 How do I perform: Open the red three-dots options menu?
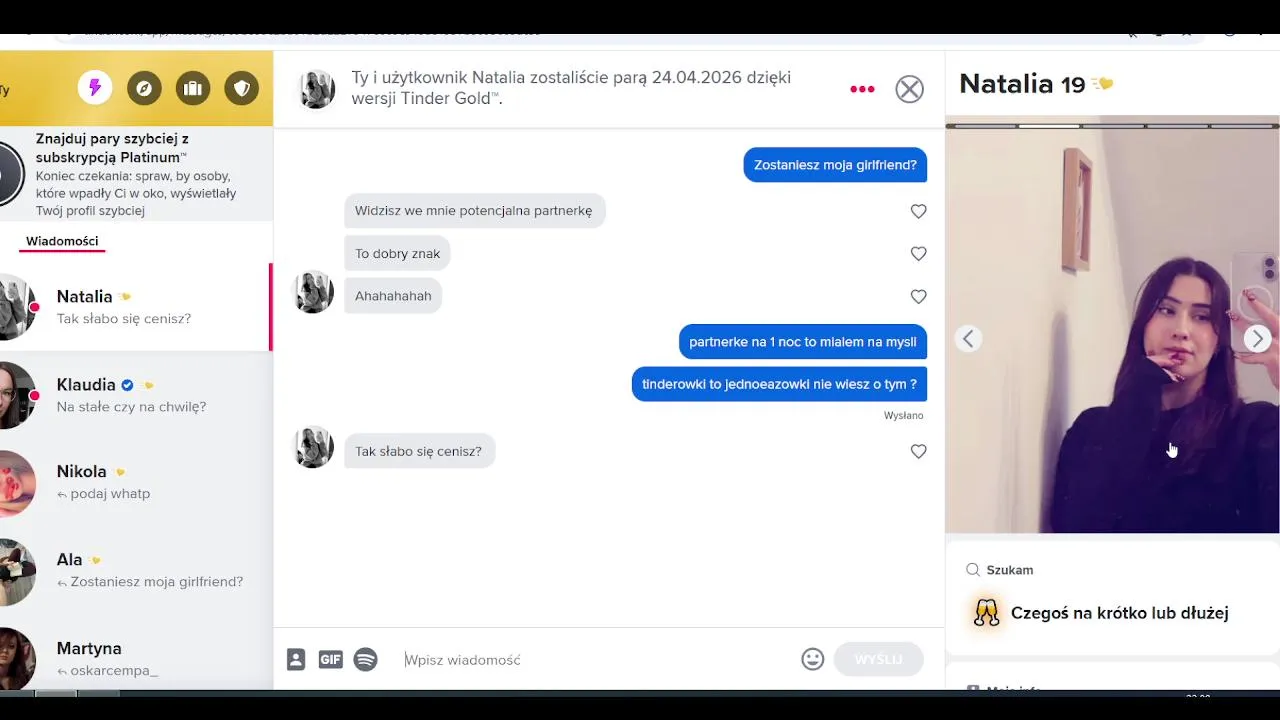pos(862,89)
